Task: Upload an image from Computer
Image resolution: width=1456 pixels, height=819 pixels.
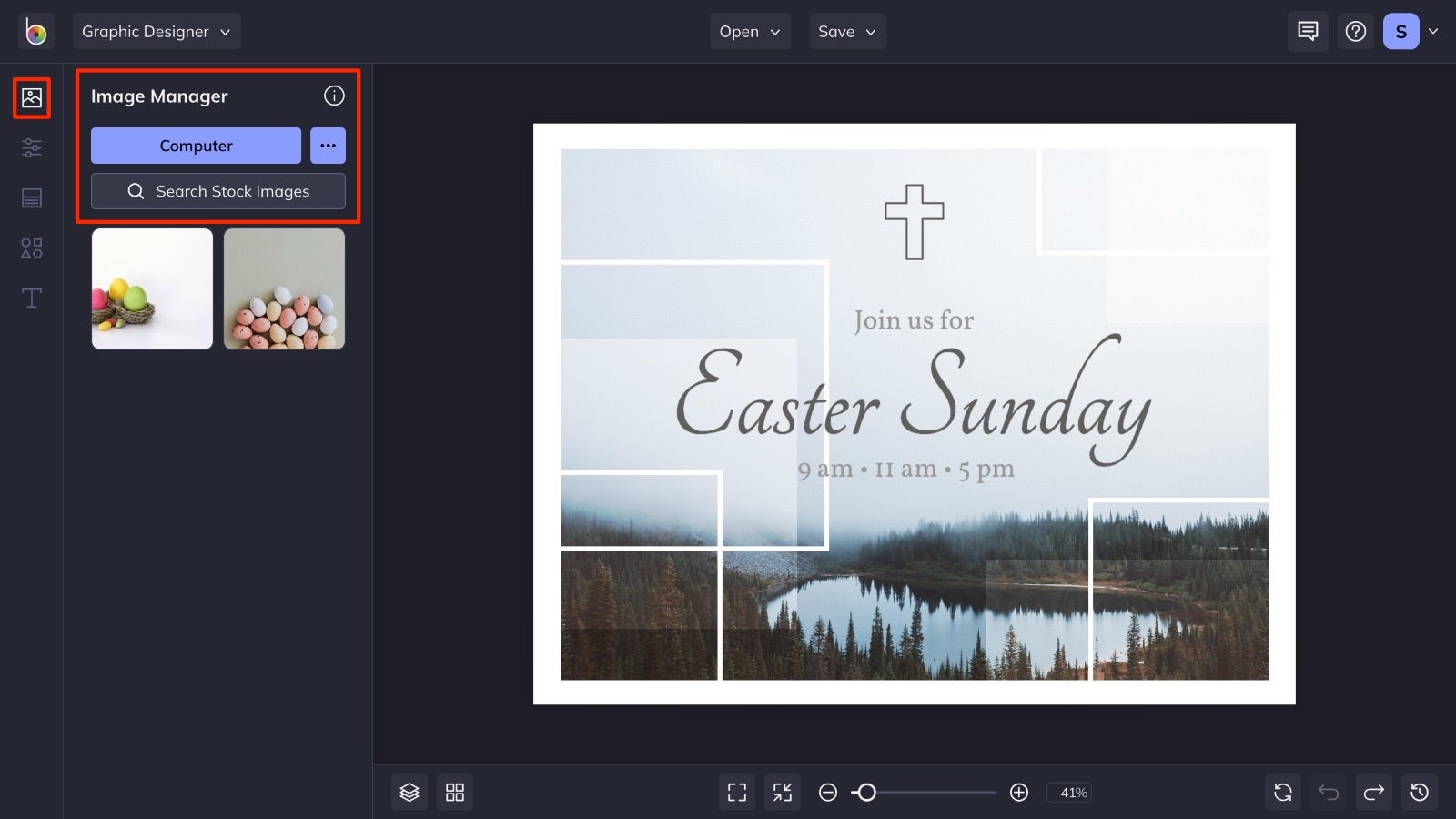Action: pyautogui.click(x=196, y=146)
